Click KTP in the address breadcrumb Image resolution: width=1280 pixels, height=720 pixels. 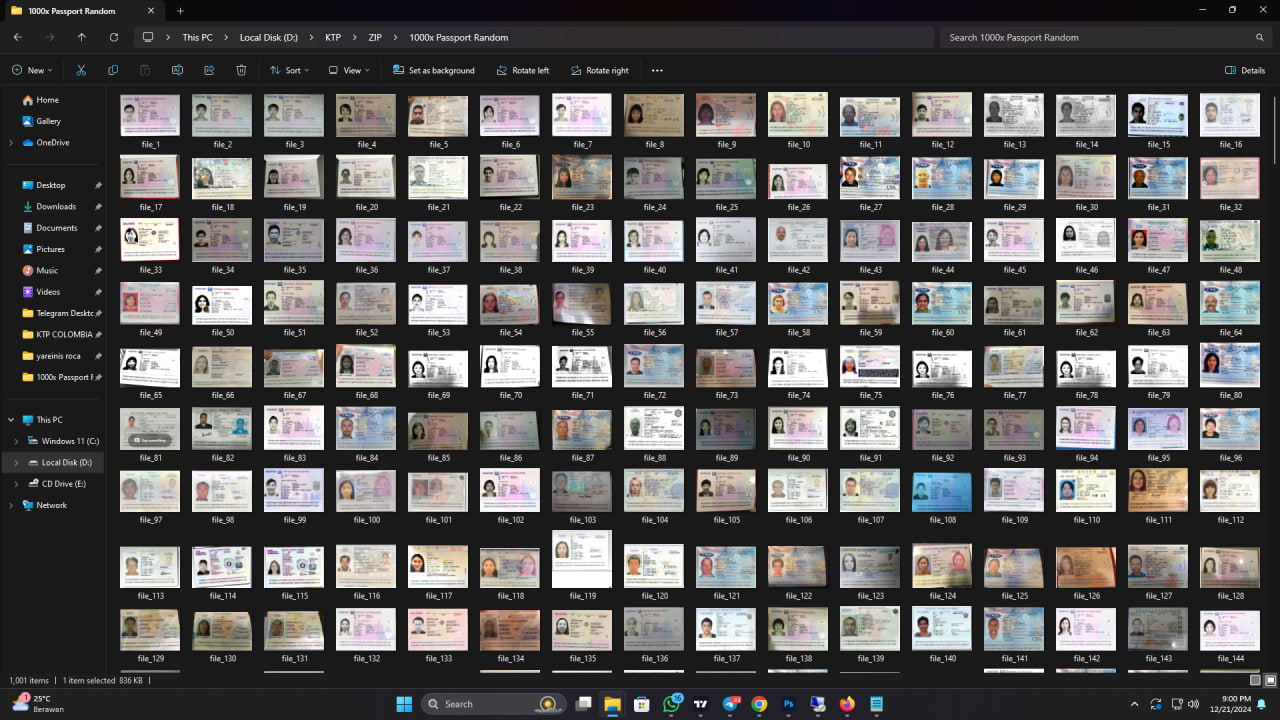(333, 37)
